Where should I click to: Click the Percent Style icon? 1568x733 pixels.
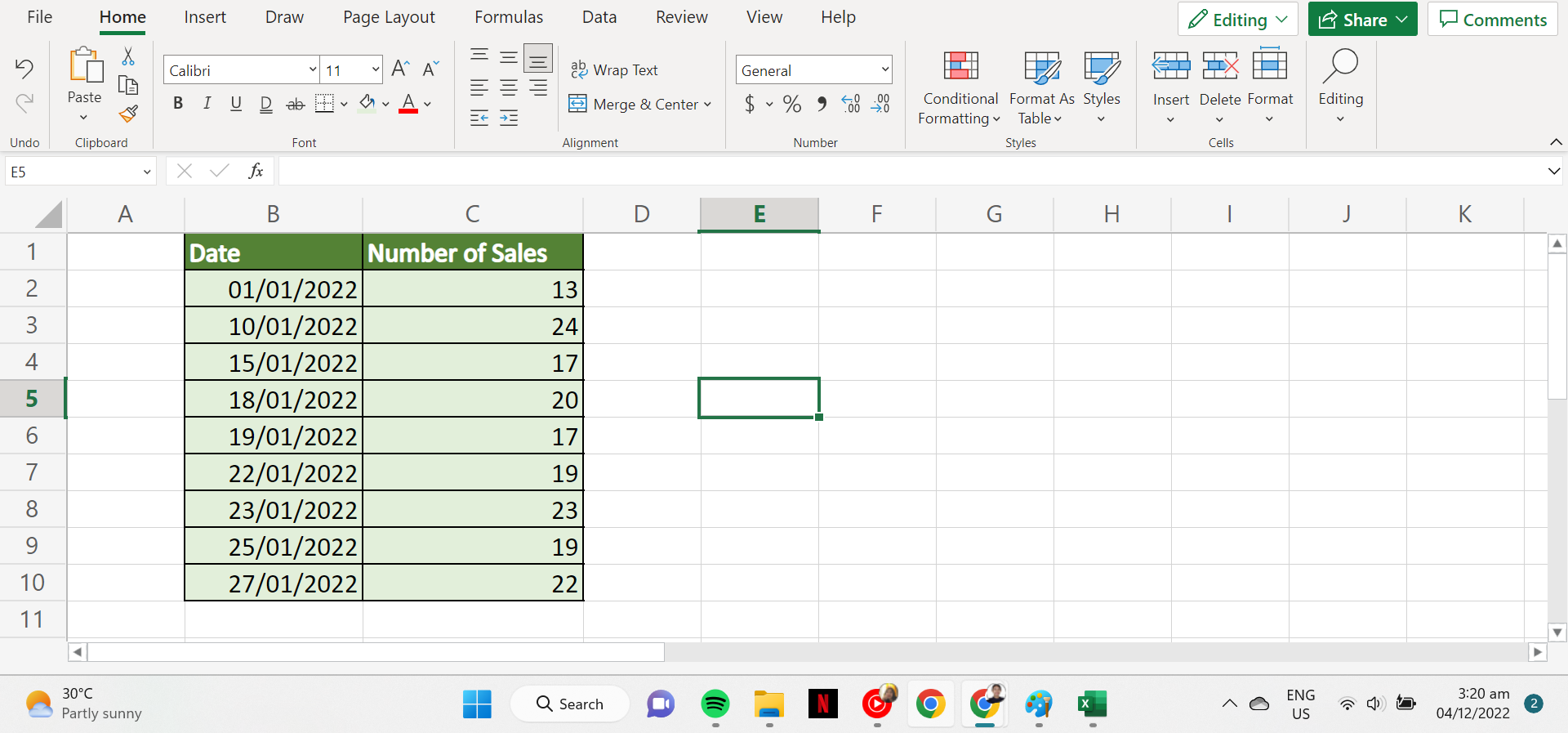(791, 104)
